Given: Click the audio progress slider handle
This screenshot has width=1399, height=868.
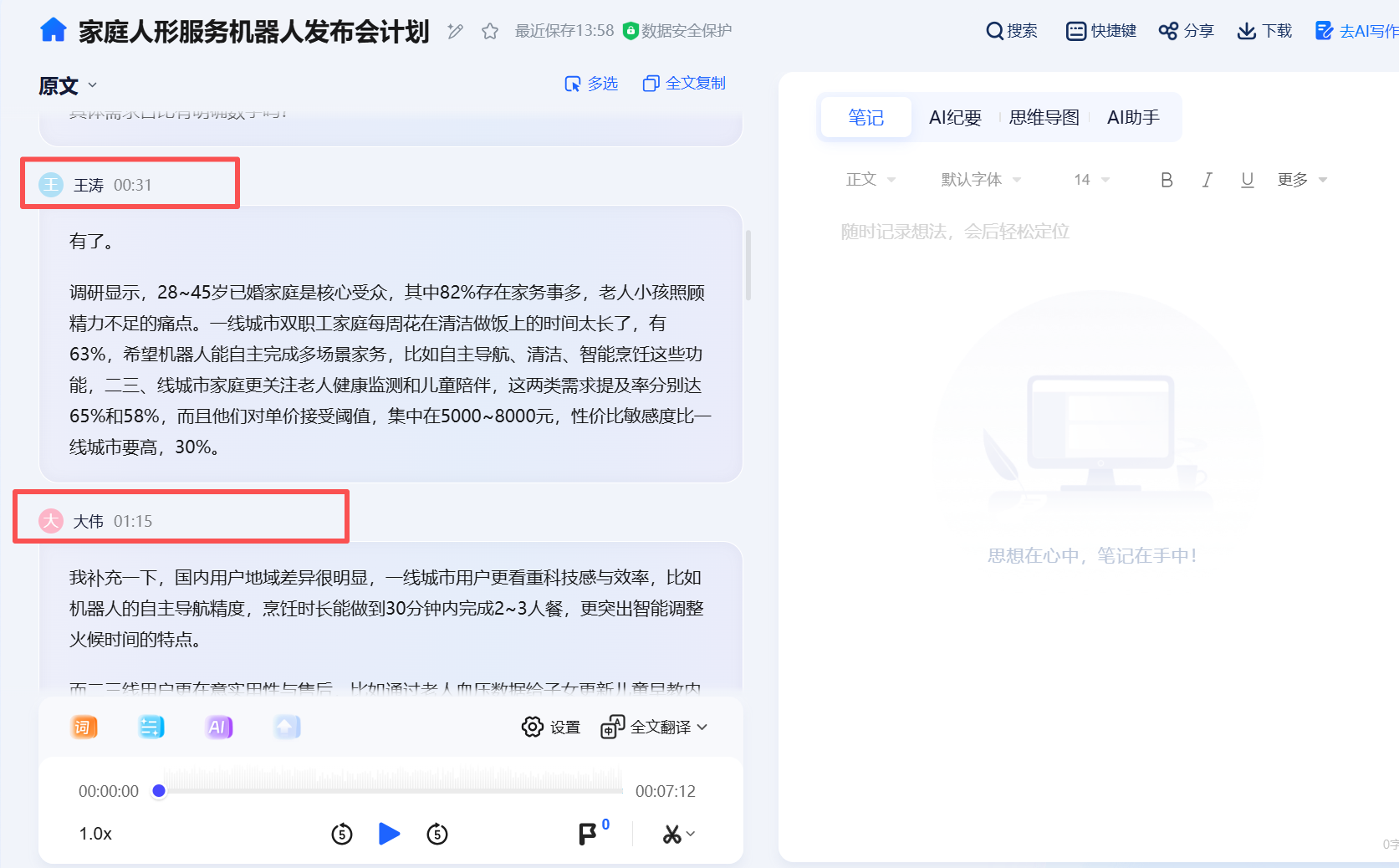Looking at the screenshot, I should point(159,791).
